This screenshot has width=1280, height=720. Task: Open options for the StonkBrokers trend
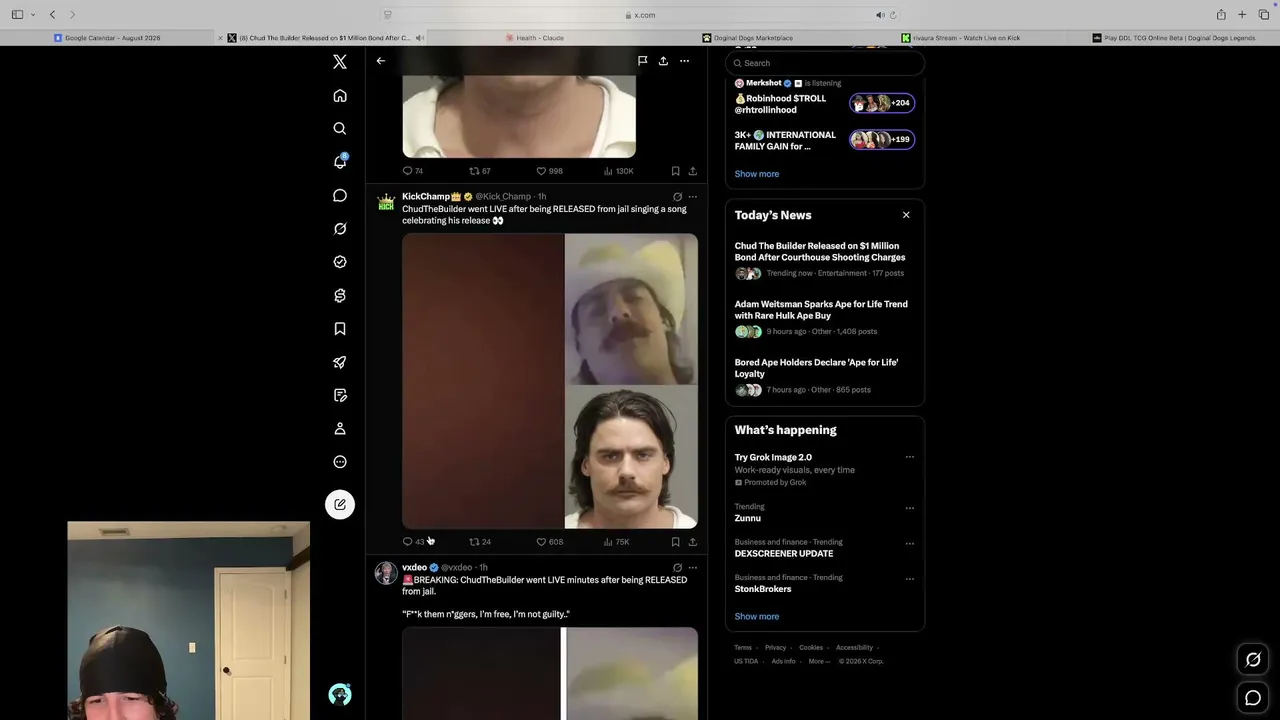pyautogui.click(x=909, y=579)
